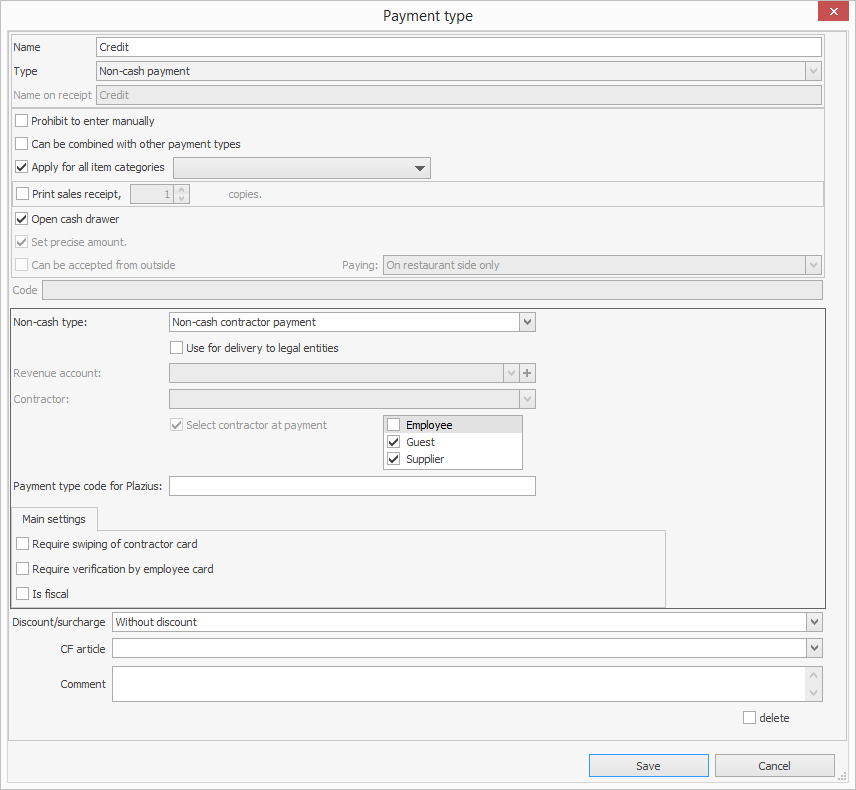Enable Use for delivery to legal entities
This screenshot has height=790, width=856.
(177, 348)
